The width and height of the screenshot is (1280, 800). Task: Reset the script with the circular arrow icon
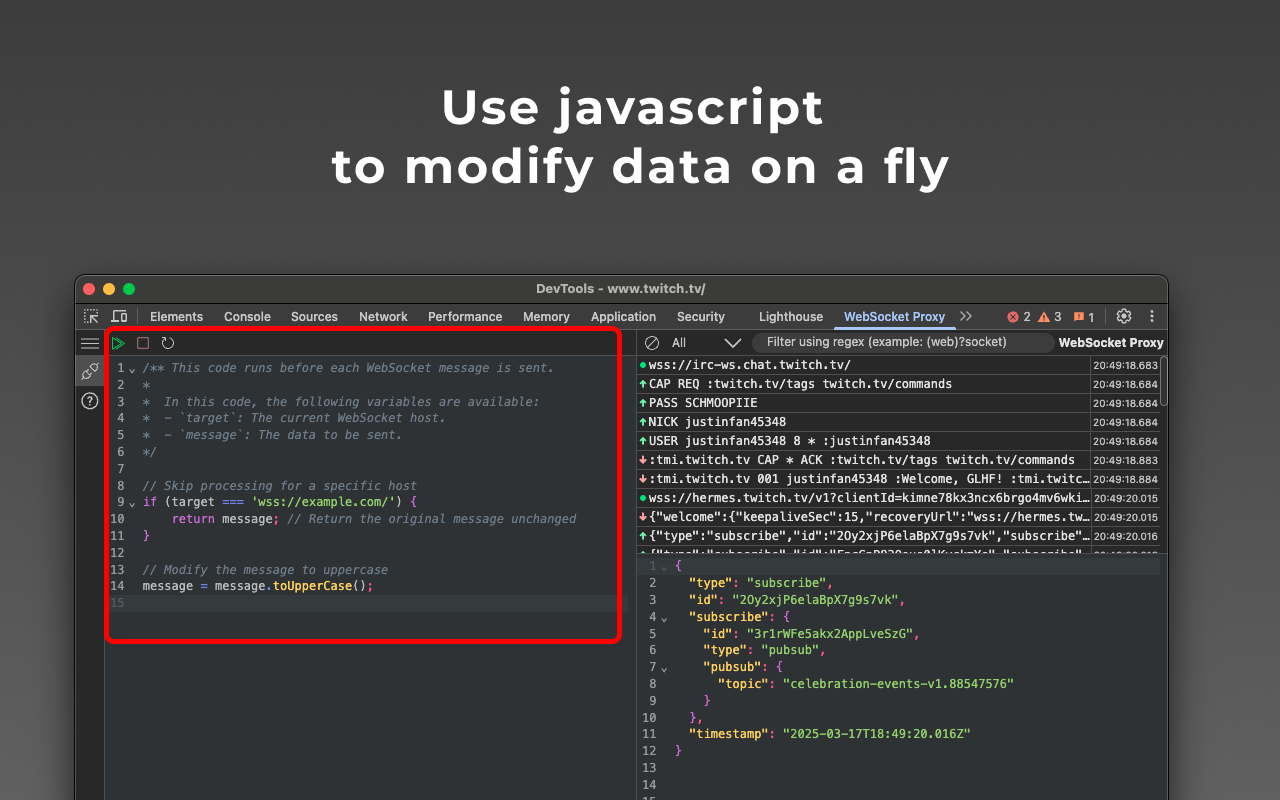(x=168, y=343)
